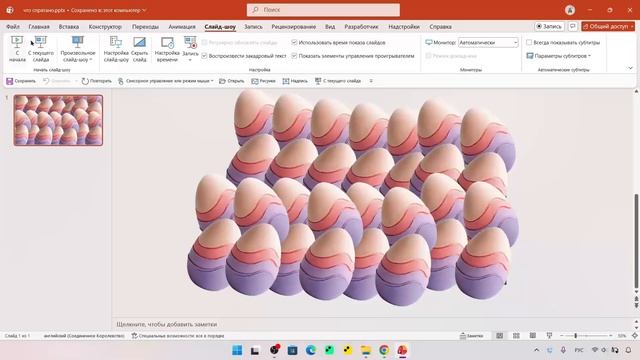Click language indicator in status bar

84,336
